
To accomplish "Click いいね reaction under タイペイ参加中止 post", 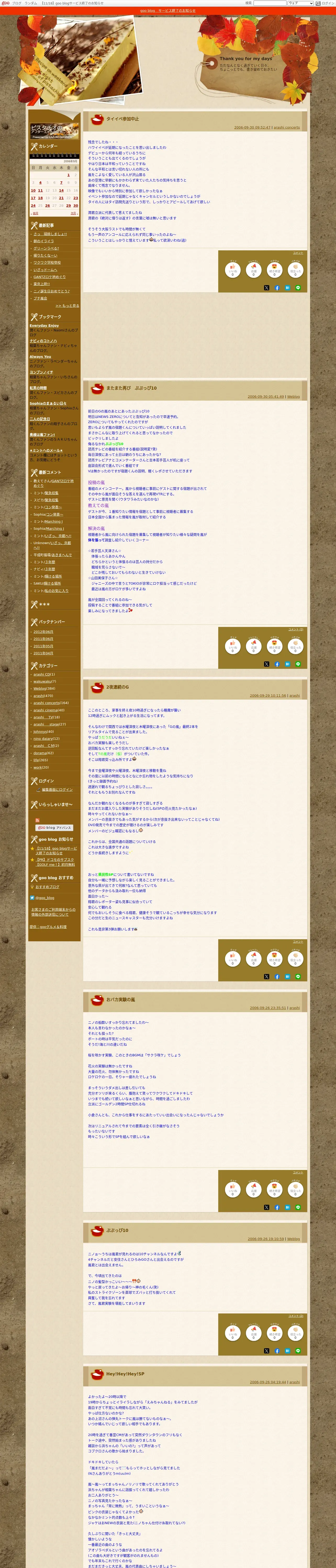I will tap(232, 270).
